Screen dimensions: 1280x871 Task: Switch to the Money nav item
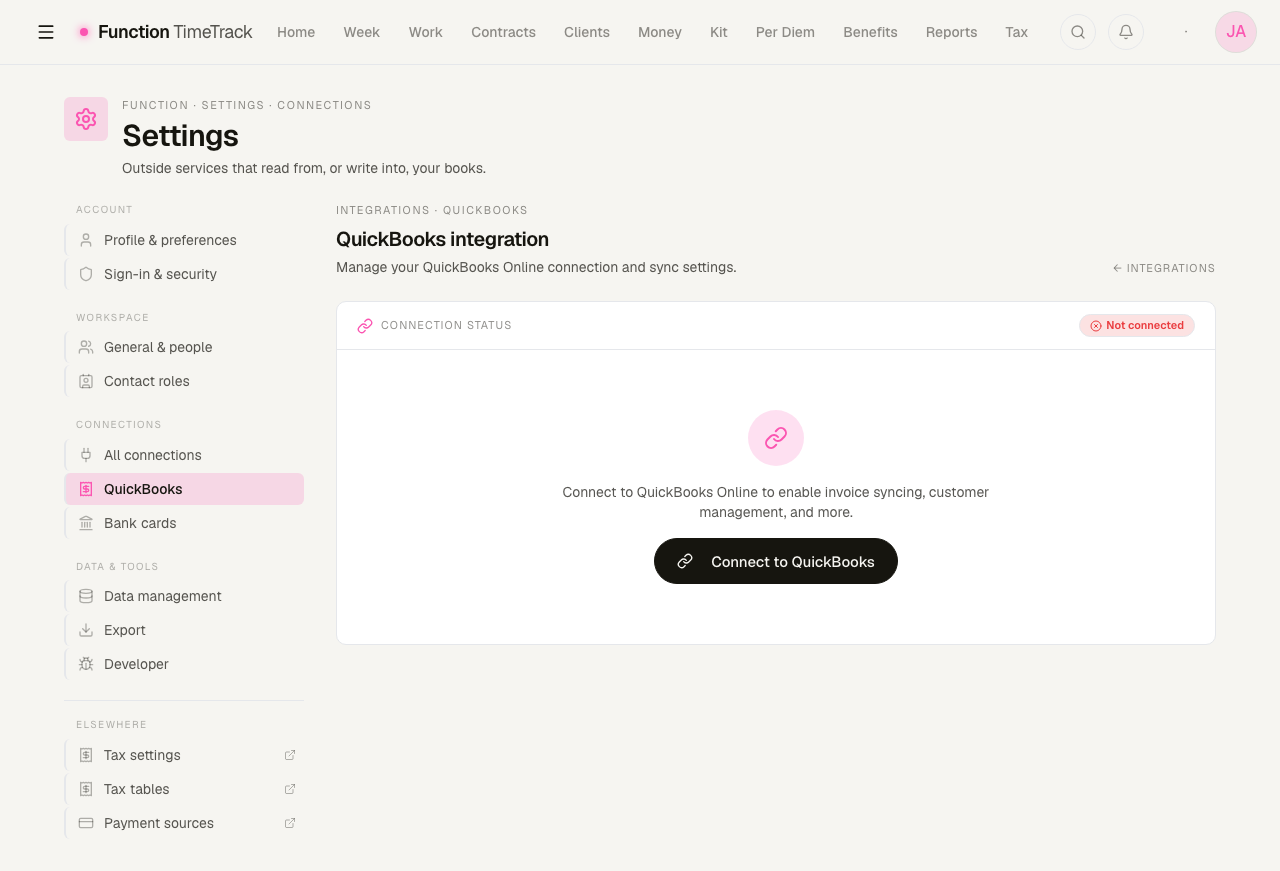(x=660, y=32)
